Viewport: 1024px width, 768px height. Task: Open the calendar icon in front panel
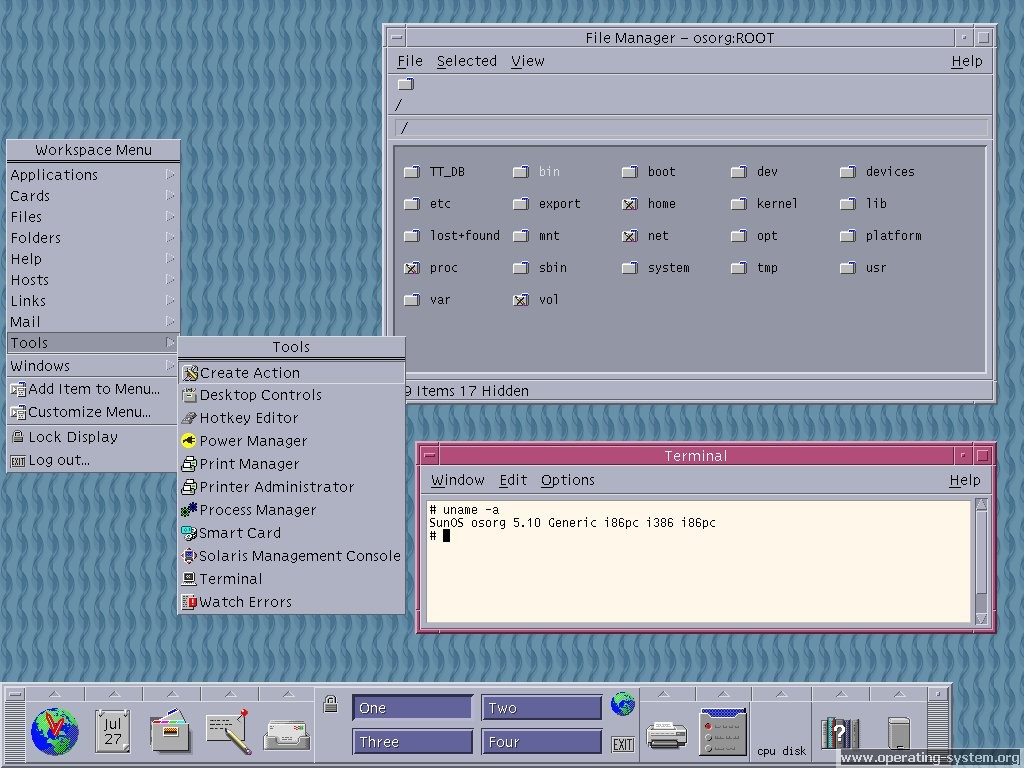point(112,731)
